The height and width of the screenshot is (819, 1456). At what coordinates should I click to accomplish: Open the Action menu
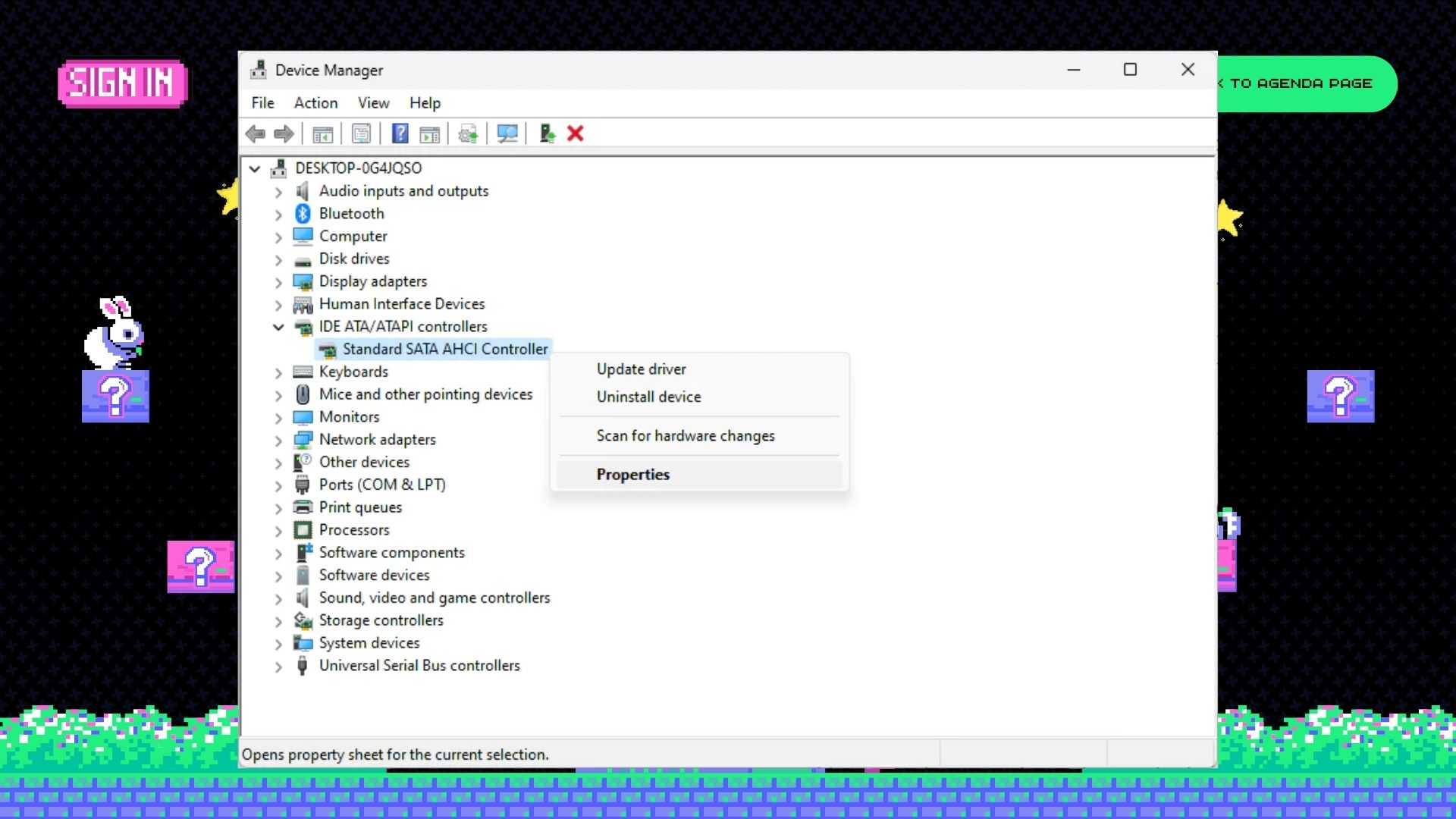tap(316, 103)
